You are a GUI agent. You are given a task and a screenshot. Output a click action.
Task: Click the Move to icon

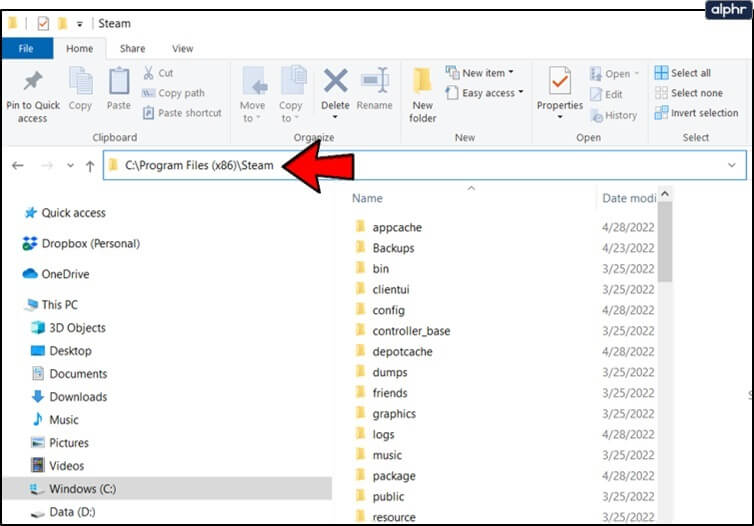pos(253,81)
